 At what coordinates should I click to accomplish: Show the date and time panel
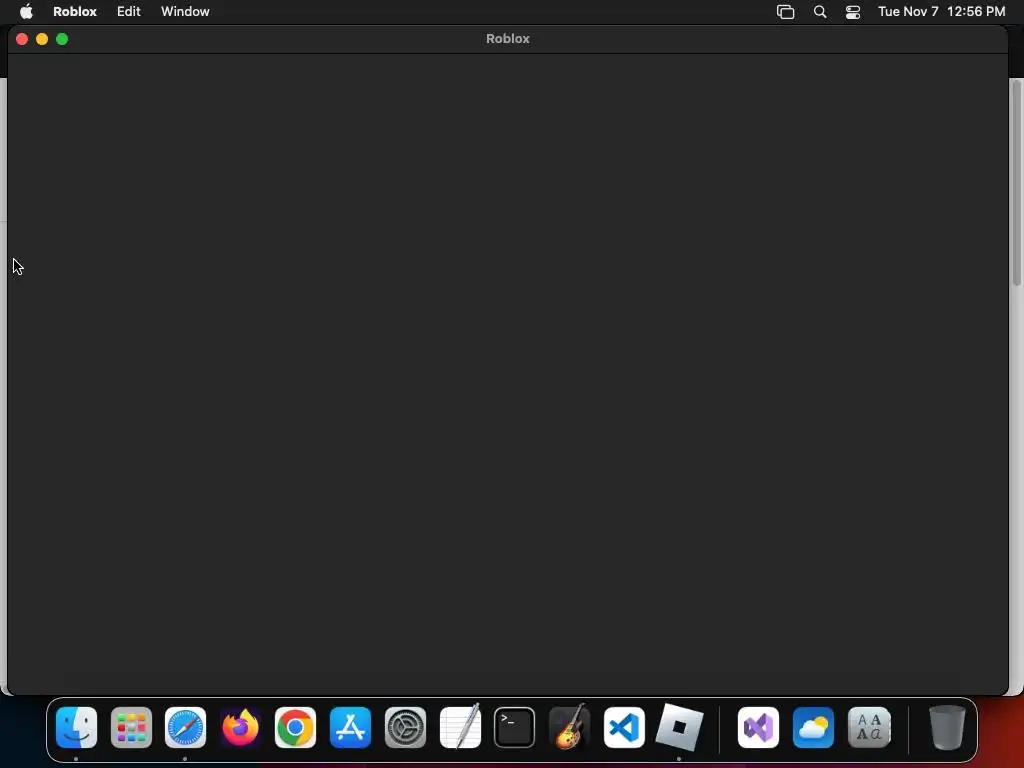(942, 12)
